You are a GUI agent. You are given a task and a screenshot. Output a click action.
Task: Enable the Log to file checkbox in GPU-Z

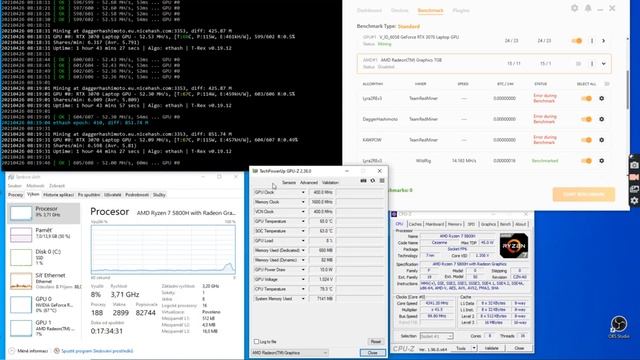(x=256, y=342)
